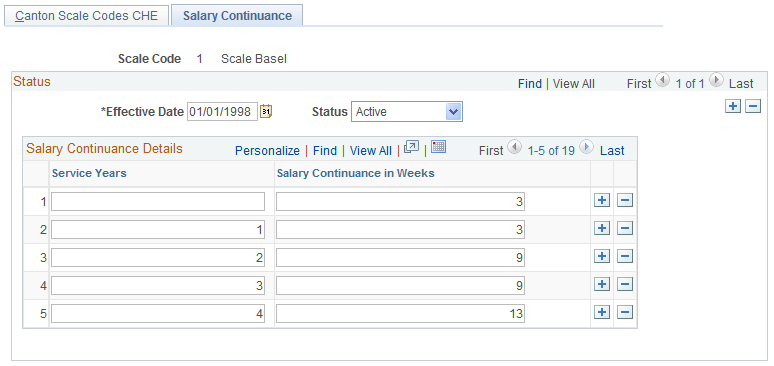Jump to First in Status header
Viewport: 774px width, 366px height.
(639, 84)
